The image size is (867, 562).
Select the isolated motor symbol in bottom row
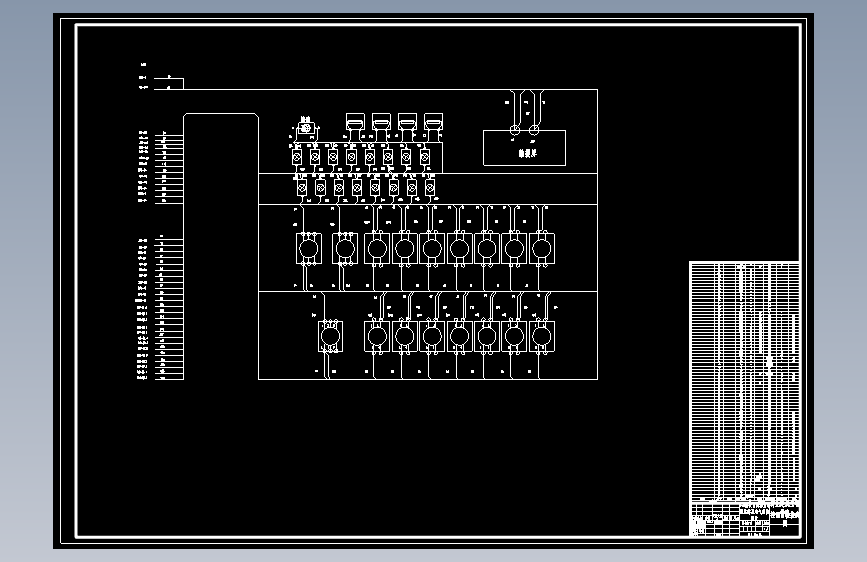click(330, 336)
